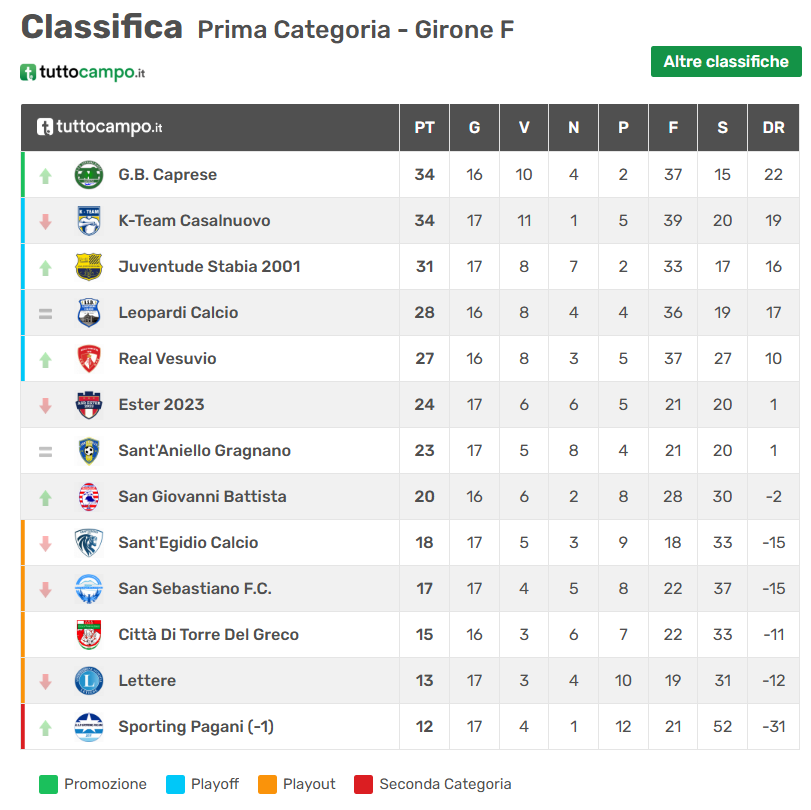Screen dimensions: 811x810
Task: Click the tuttocampo.it logo in table header
Action: (x=99, y=127)
